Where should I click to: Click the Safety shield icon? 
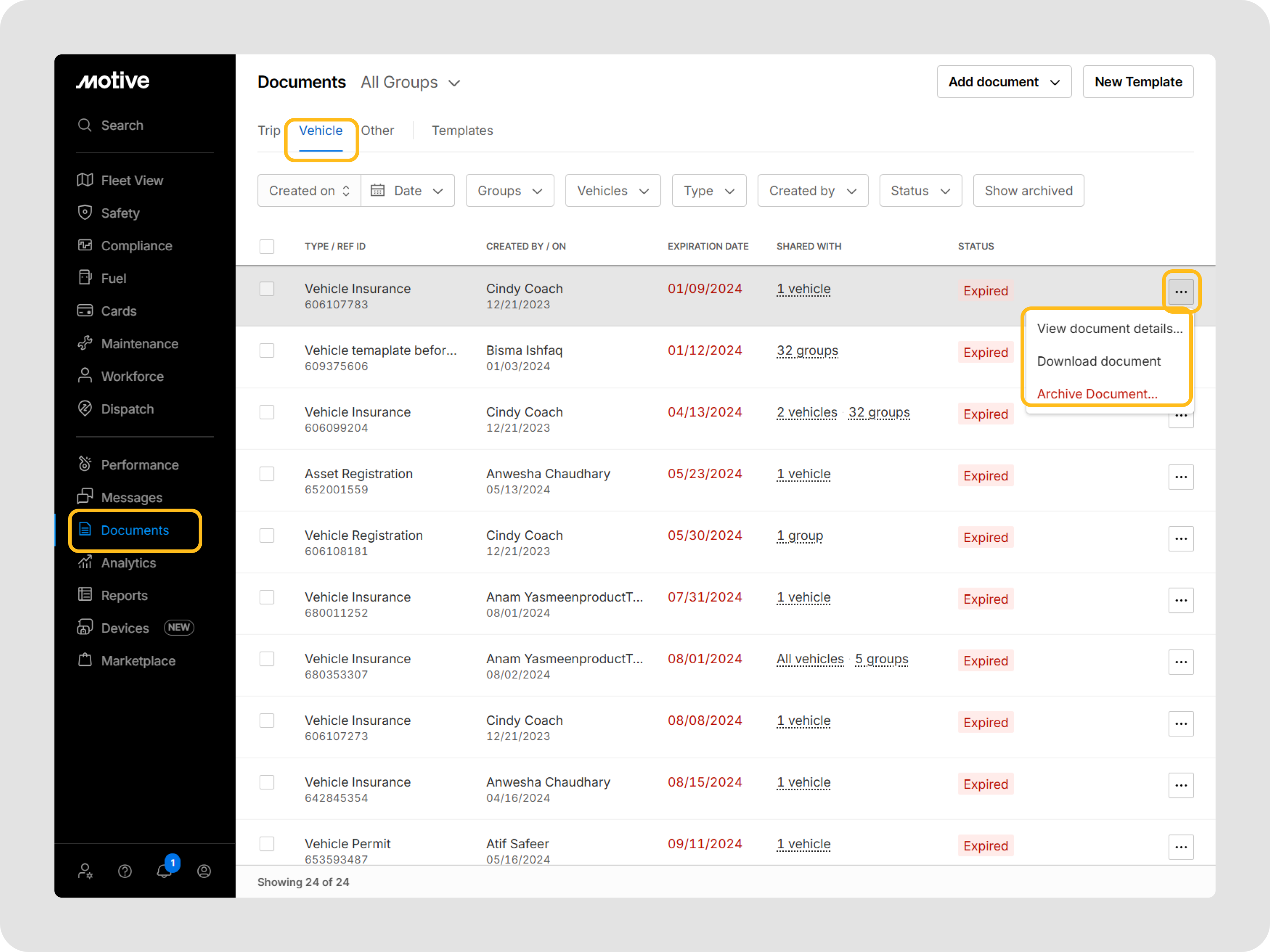pyautogui.click(x=85, y=212)
